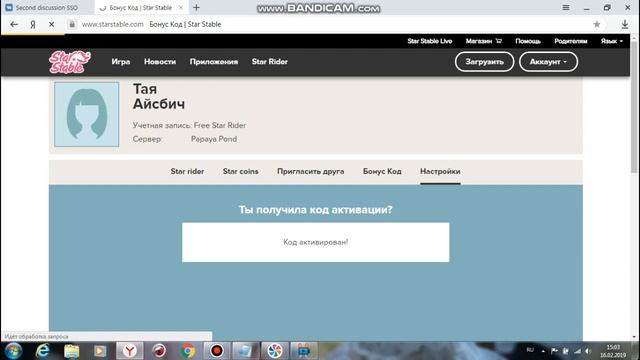Open the Приложения menu item
Screen dimensions: 640x360
pyautogui.click(x=213, y=62)
